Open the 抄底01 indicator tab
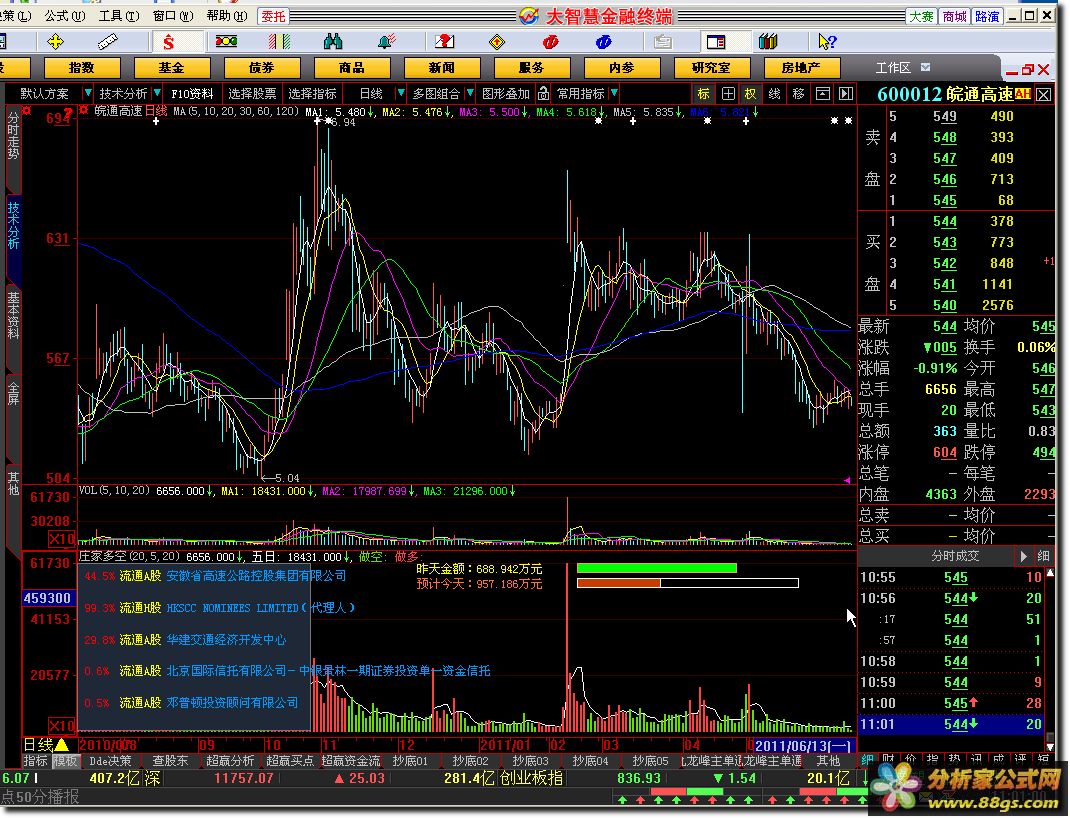The image size is (1070, 818). (x=410, y=761)
